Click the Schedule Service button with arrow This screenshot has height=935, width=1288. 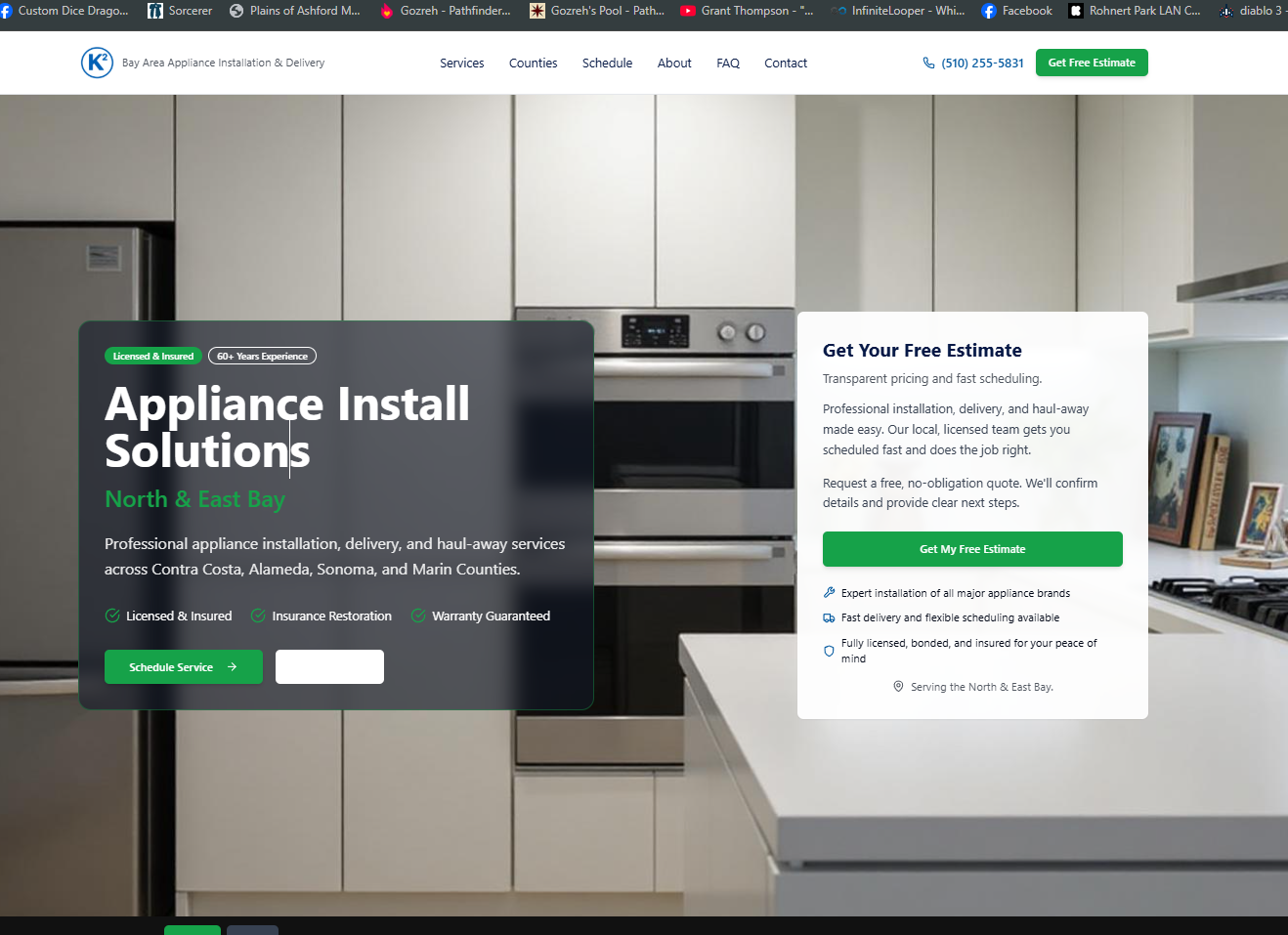[x=183, y=666]
